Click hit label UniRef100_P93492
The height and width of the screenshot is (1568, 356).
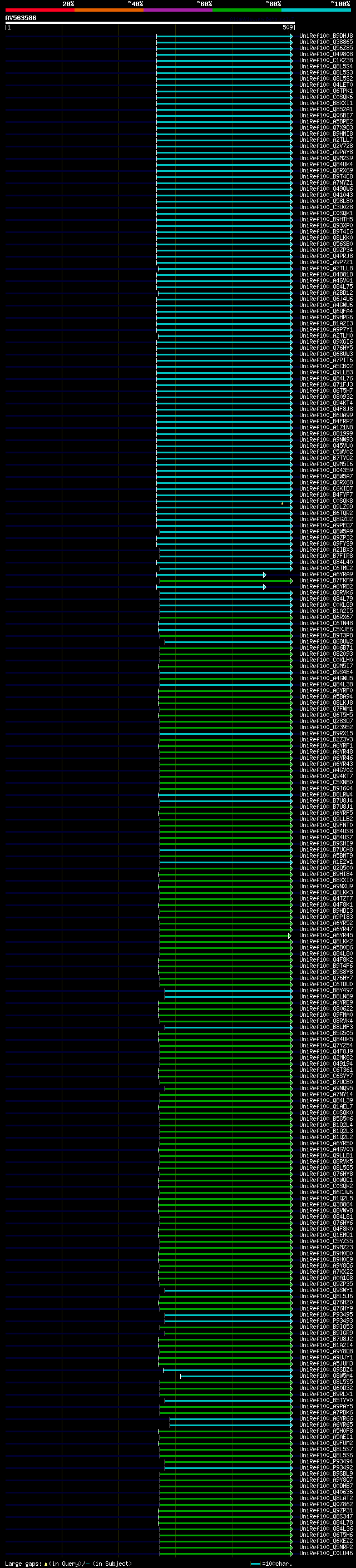(326, 1467)
